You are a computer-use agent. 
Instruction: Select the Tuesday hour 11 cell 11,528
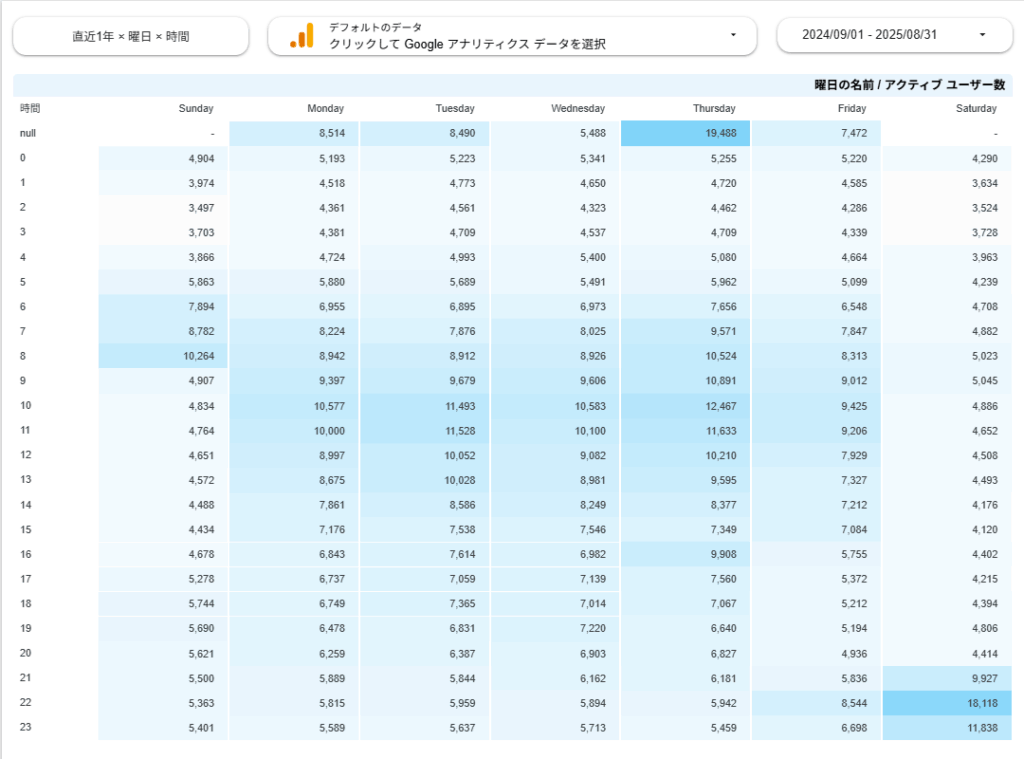tap(424, 431)
